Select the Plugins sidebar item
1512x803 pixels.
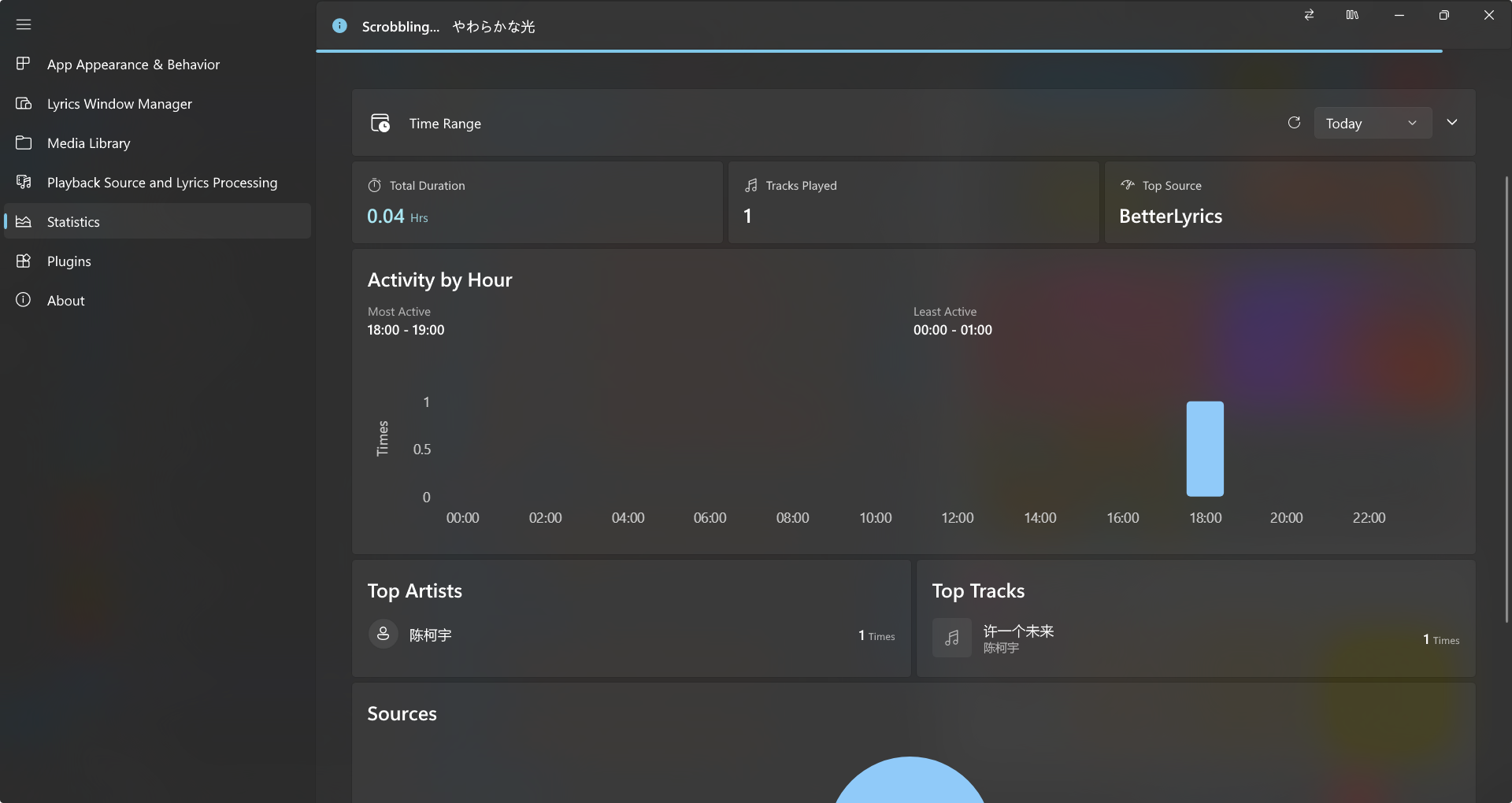[69, 261]
